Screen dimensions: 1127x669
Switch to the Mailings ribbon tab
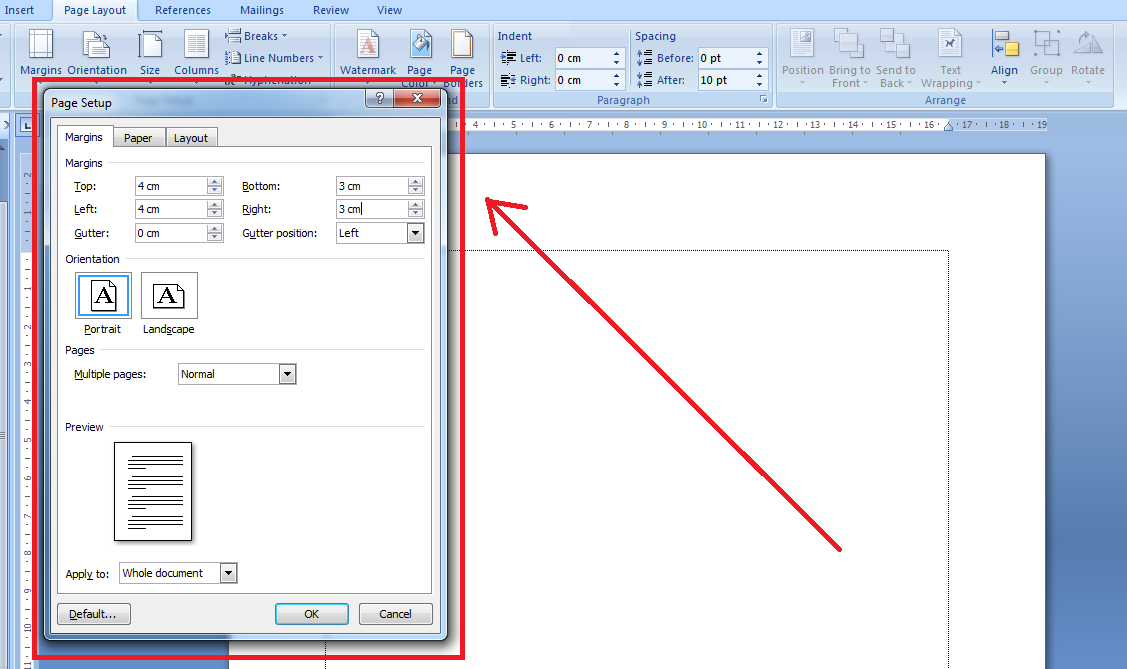(262, 10)
